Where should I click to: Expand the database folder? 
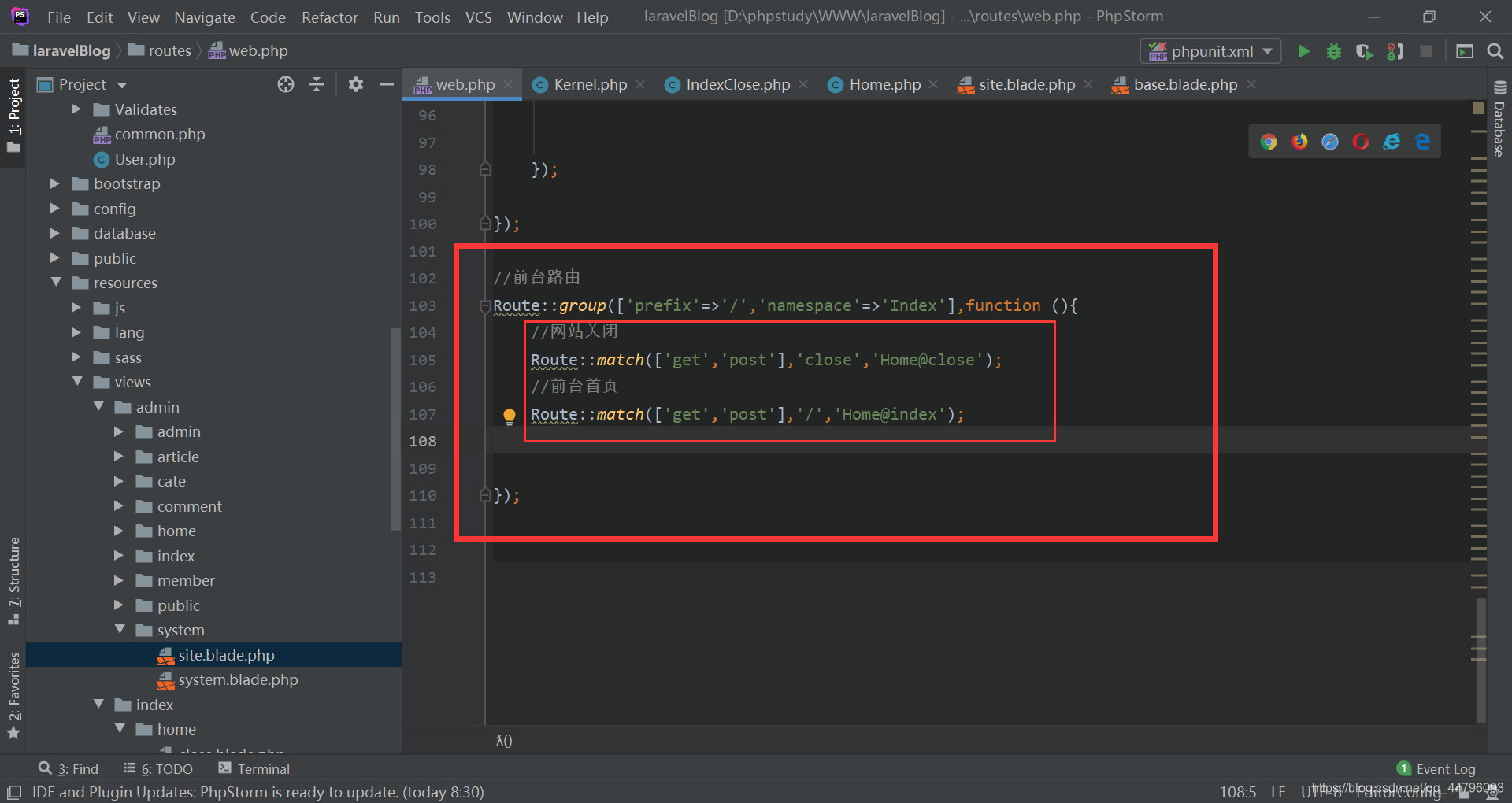click(55, 233)
